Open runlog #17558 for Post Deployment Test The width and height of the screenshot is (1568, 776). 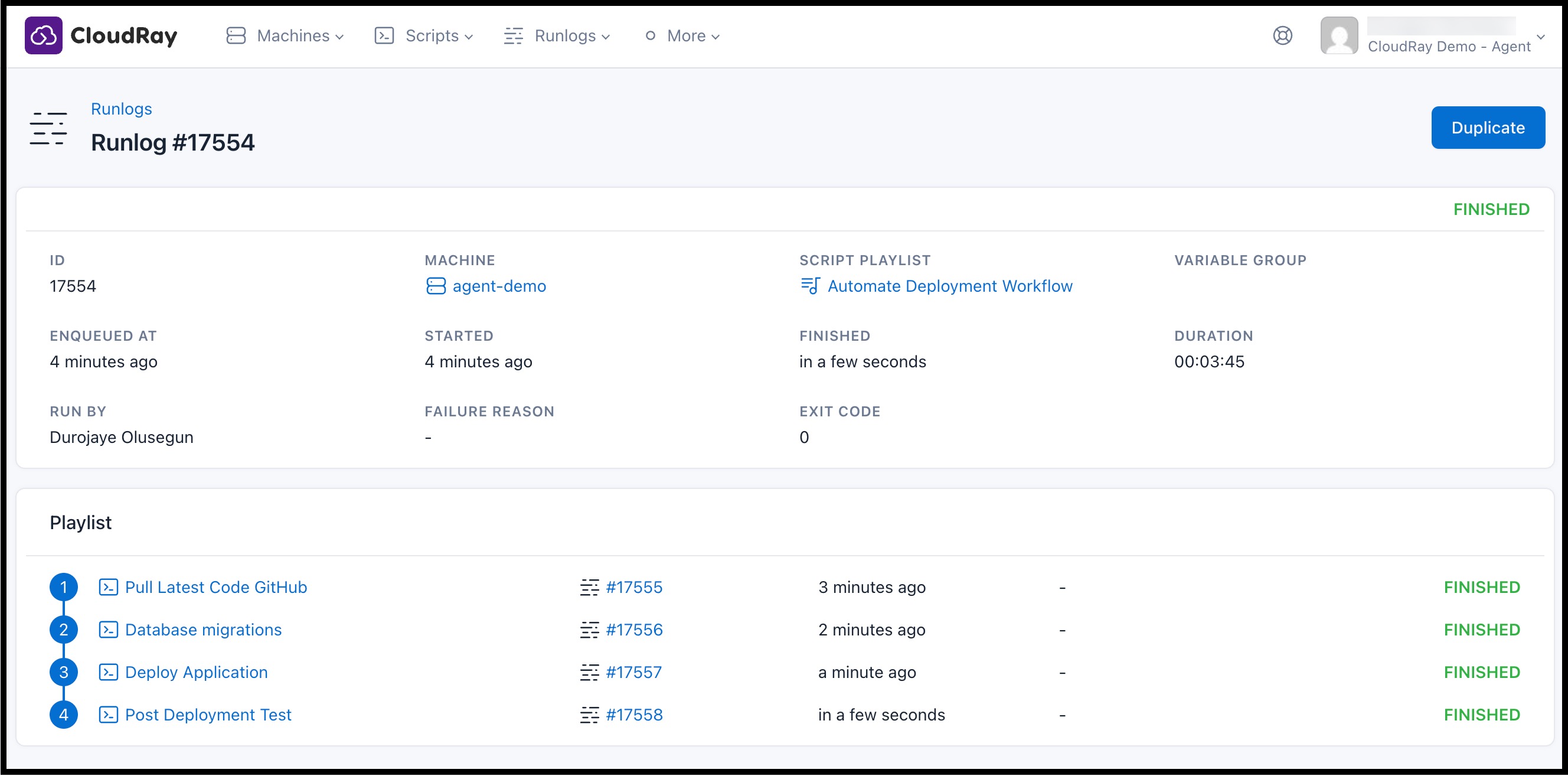click(635, 715)
